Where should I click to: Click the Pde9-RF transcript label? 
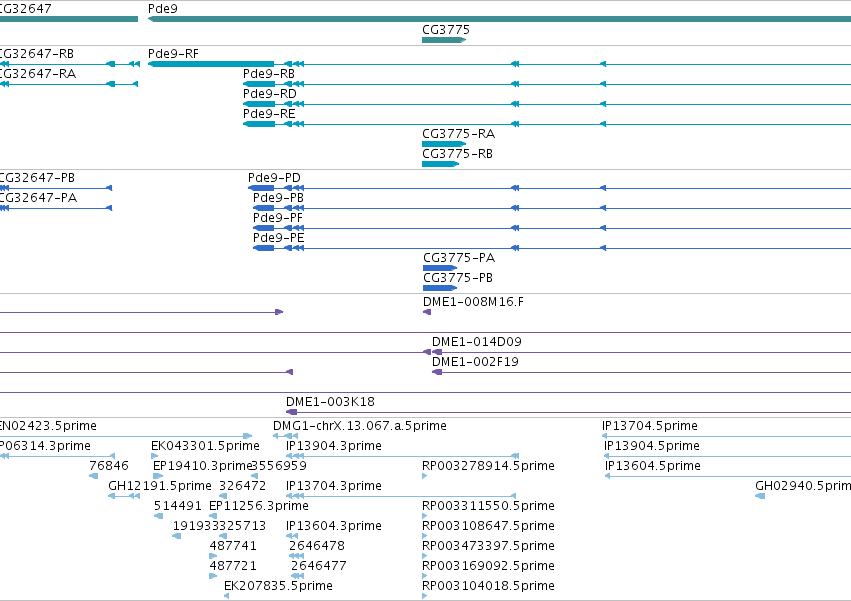[173, 54]
